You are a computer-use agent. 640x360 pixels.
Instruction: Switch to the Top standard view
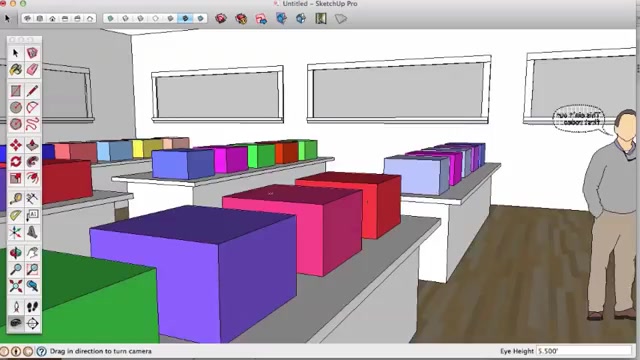(x=40, y=18)
